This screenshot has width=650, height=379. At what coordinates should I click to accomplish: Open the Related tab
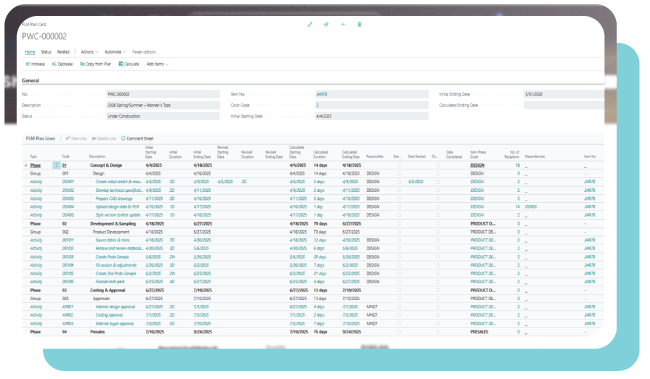(63, 52)
